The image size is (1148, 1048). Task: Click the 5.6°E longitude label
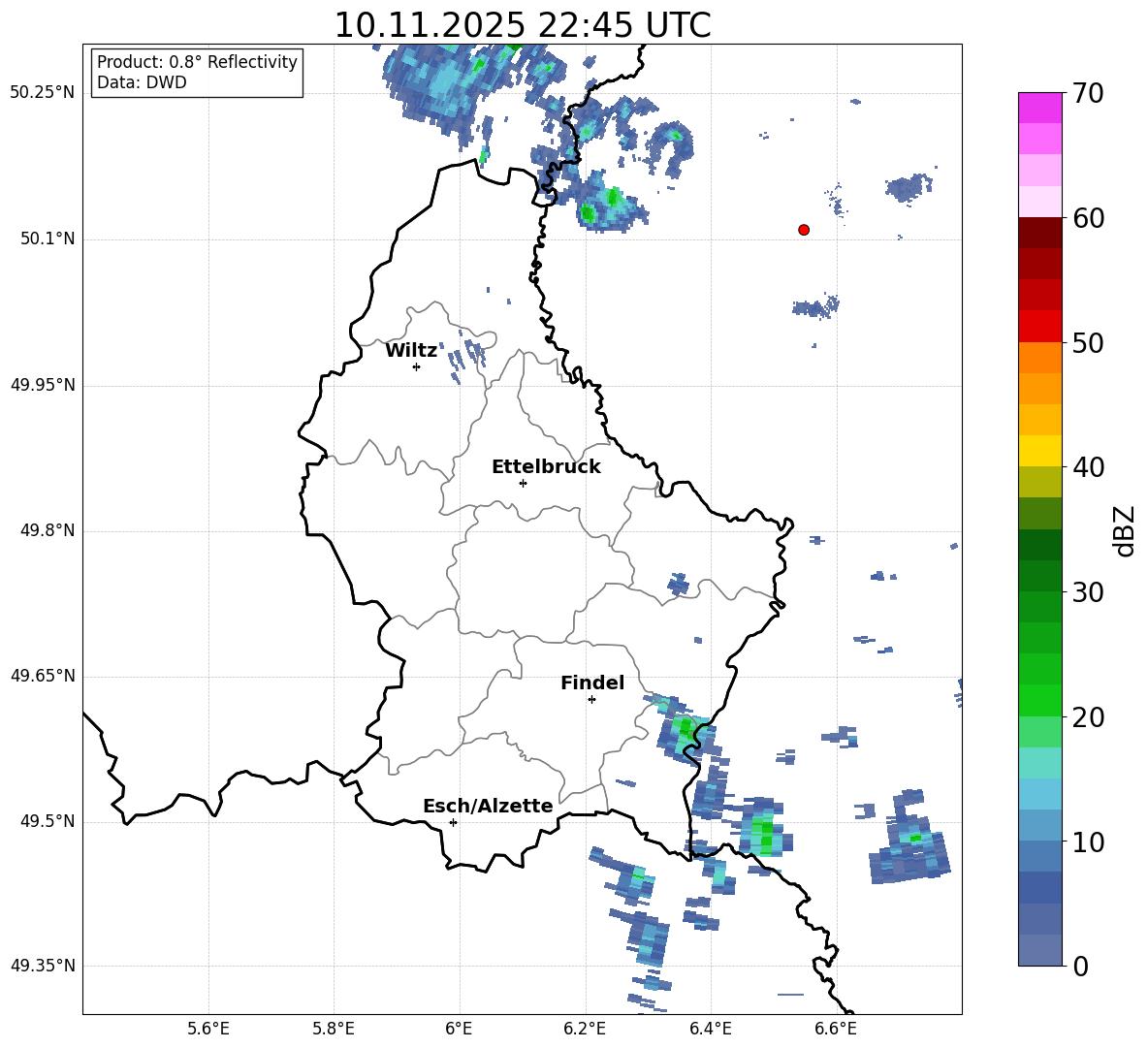tap(208, 1029)
